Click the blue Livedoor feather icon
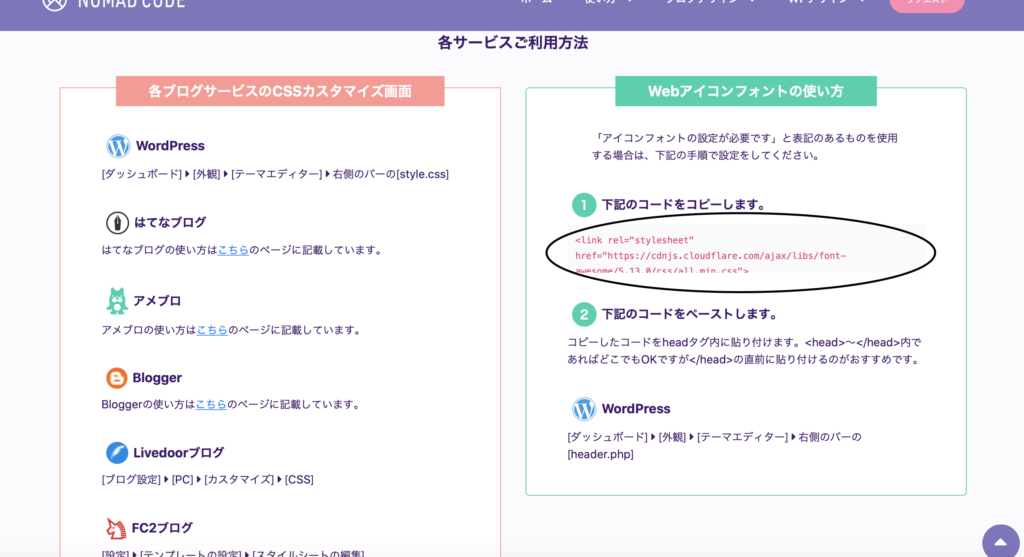1024x557 pixels. tap(117, 453)
